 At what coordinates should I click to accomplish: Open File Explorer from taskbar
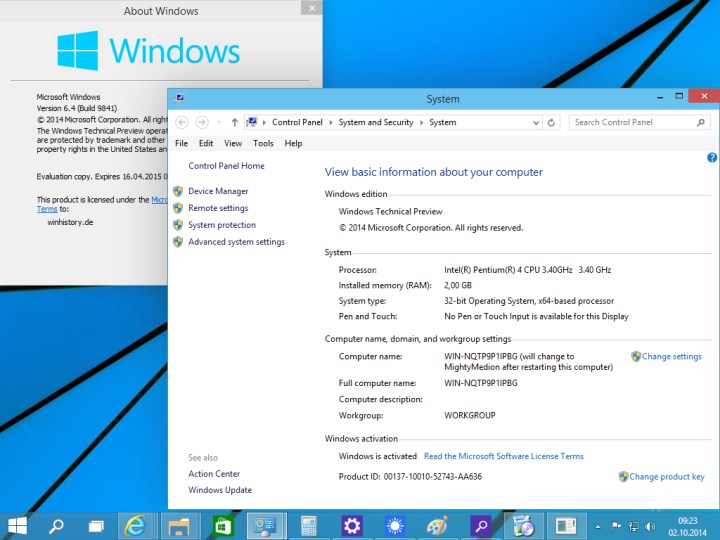click(x=178, y=526)
